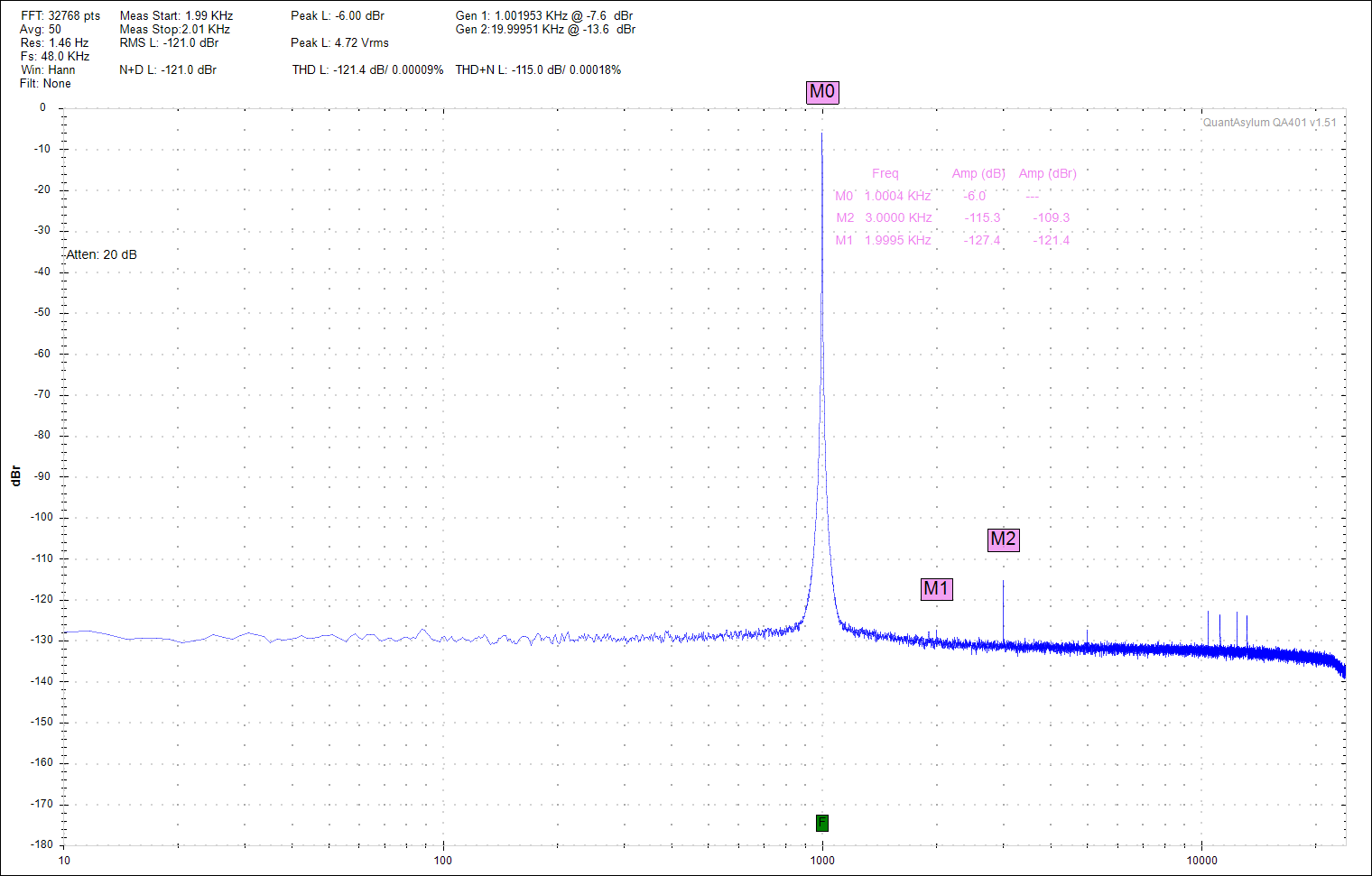The height and width of the screenshot is (876, 1372).
Task: Click the 'RMS L: -121.0 dBr' reading
Action: click(x=169, y=43)
